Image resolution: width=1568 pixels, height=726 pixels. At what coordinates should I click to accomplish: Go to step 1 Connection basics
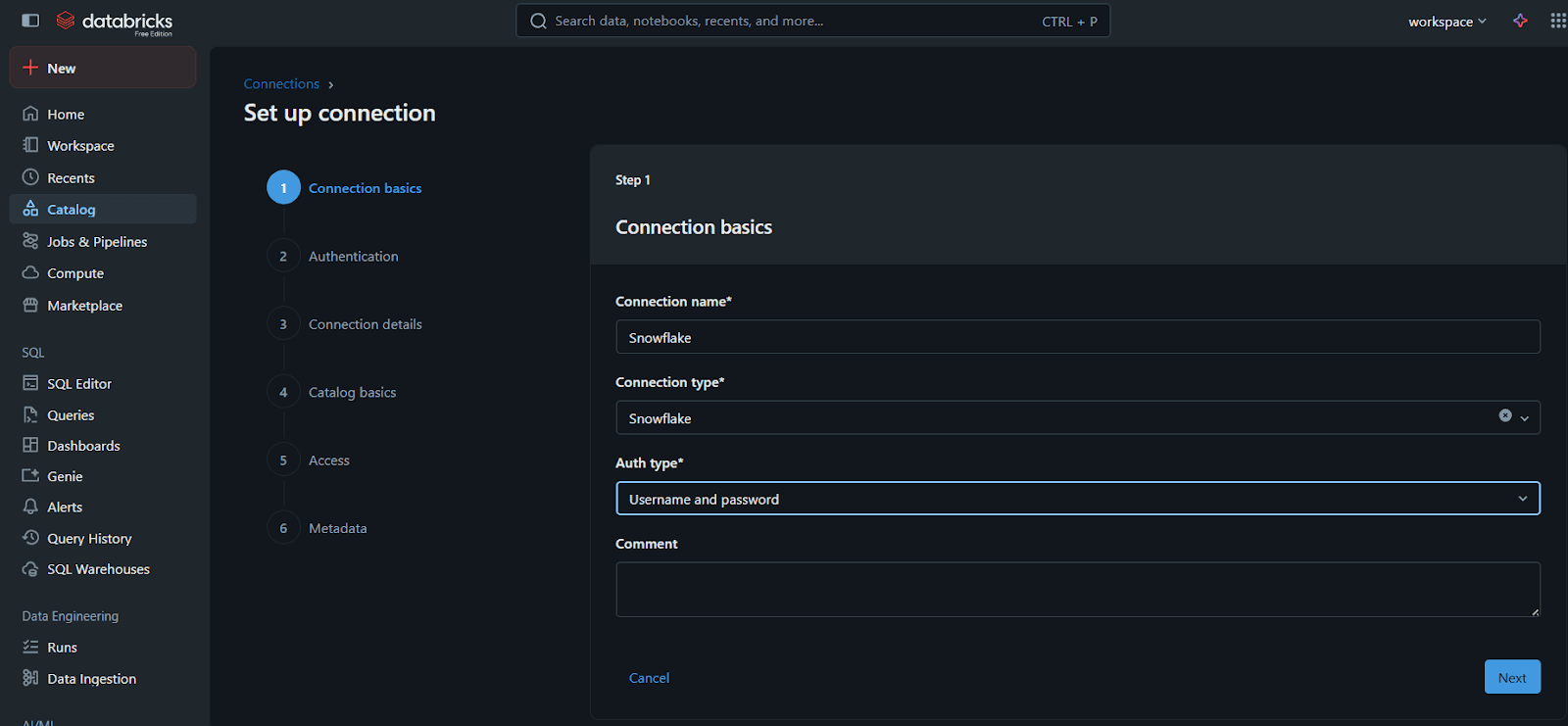pos(344,188)
